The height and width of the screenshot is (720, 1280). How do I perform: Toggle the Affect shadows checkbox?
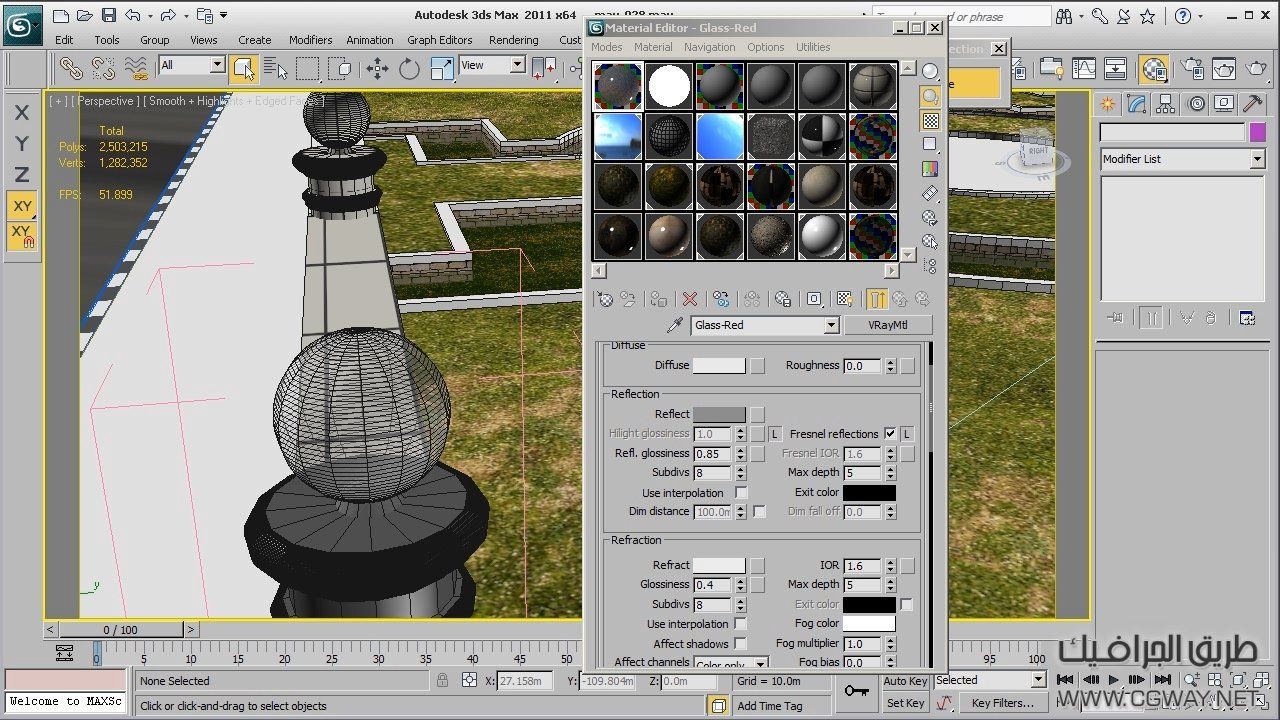[741, 644]
